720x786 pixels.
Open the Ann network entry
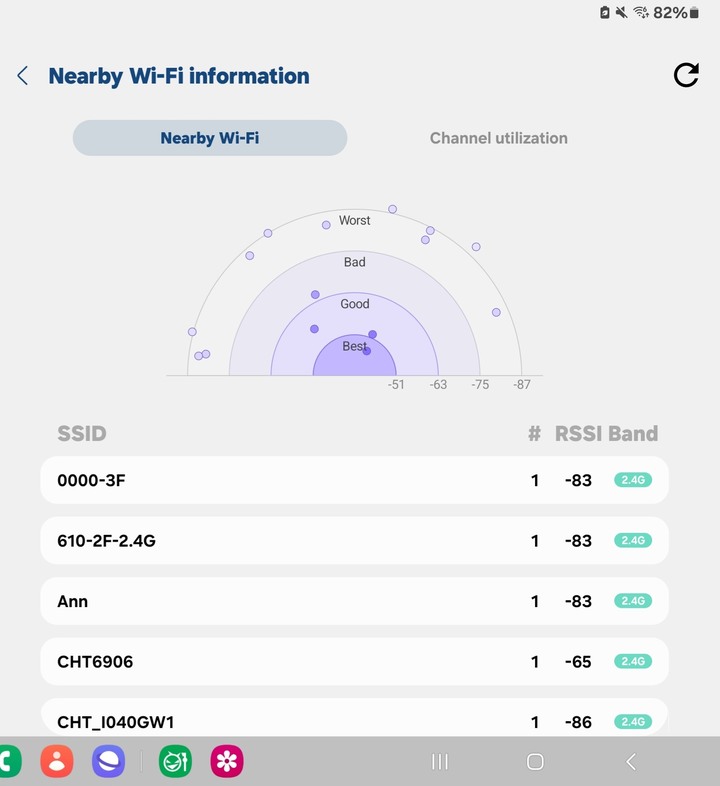[x=354, y=601]
